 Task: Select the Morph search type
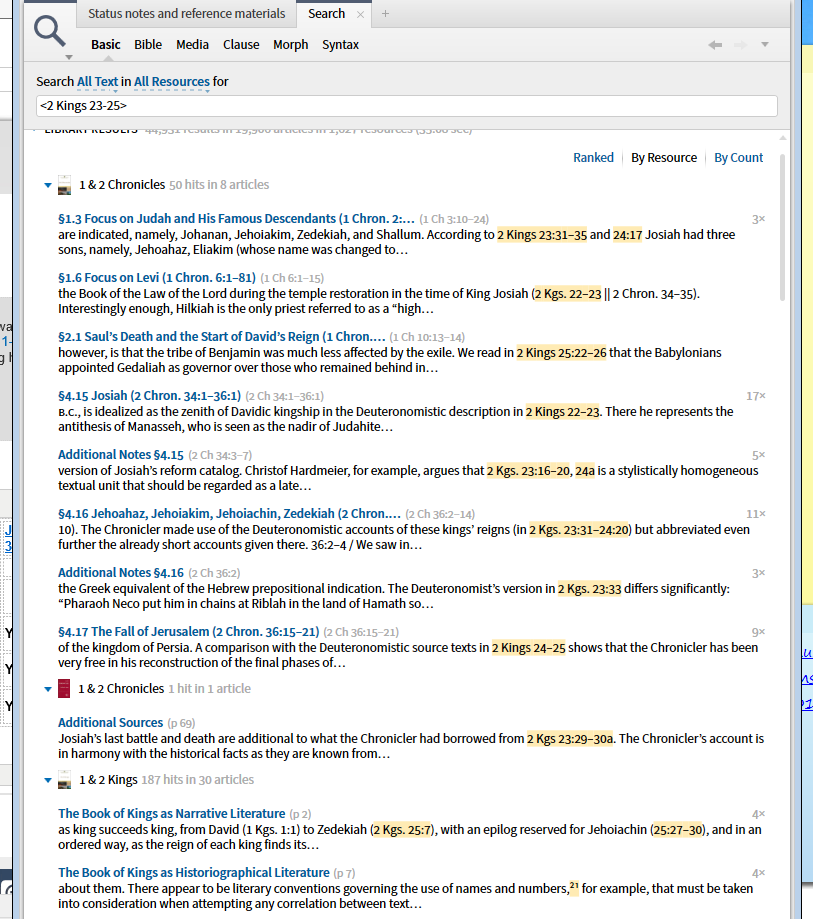(290, 45)
